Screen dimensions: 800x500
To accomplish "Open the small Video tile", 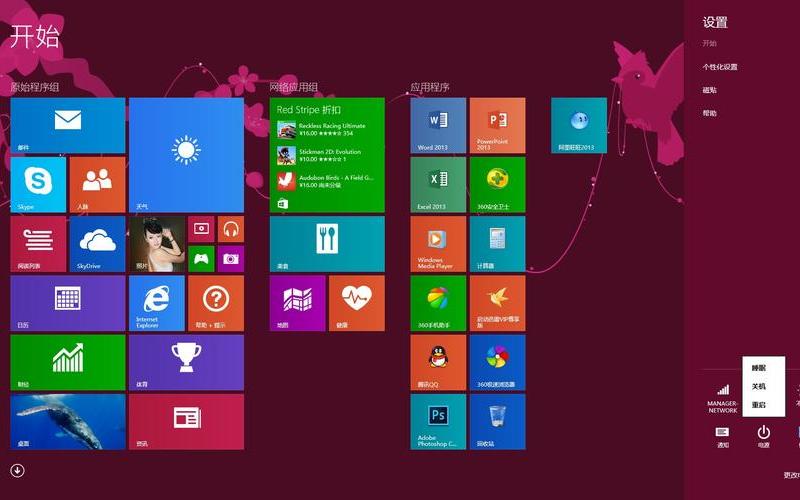I will coord(201,229).
